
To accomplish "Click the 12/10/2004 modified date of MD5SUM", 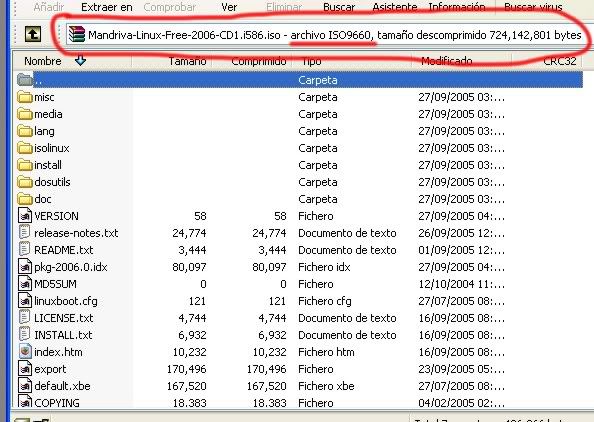I will 461,284.
